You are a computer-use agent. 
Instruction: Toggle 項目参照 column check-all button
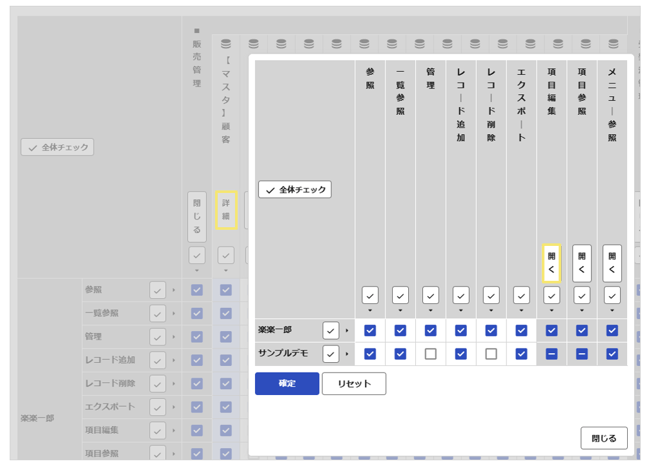[582, 295]
